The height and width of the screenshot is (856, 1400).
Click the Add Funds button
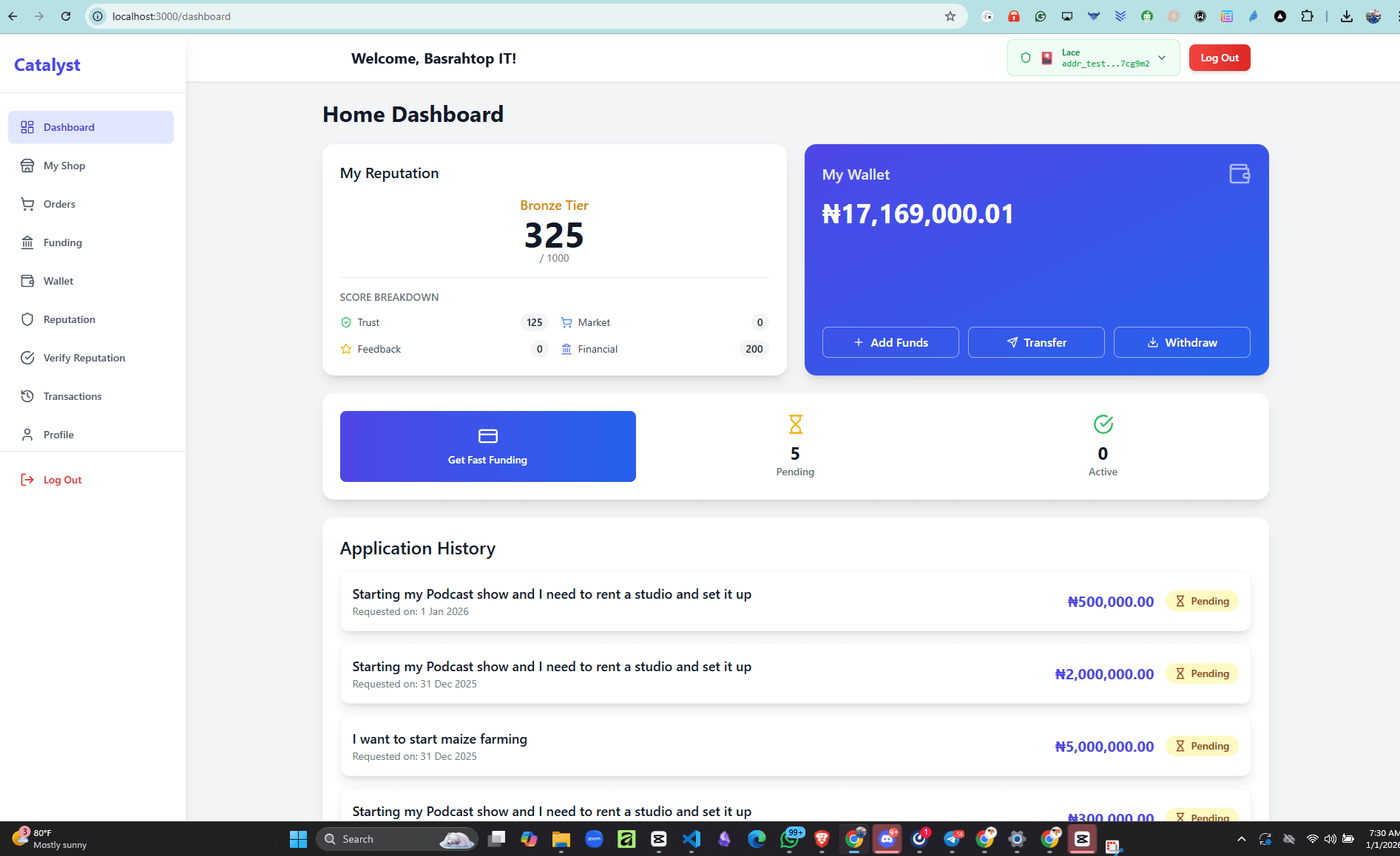tap(890, 342)
